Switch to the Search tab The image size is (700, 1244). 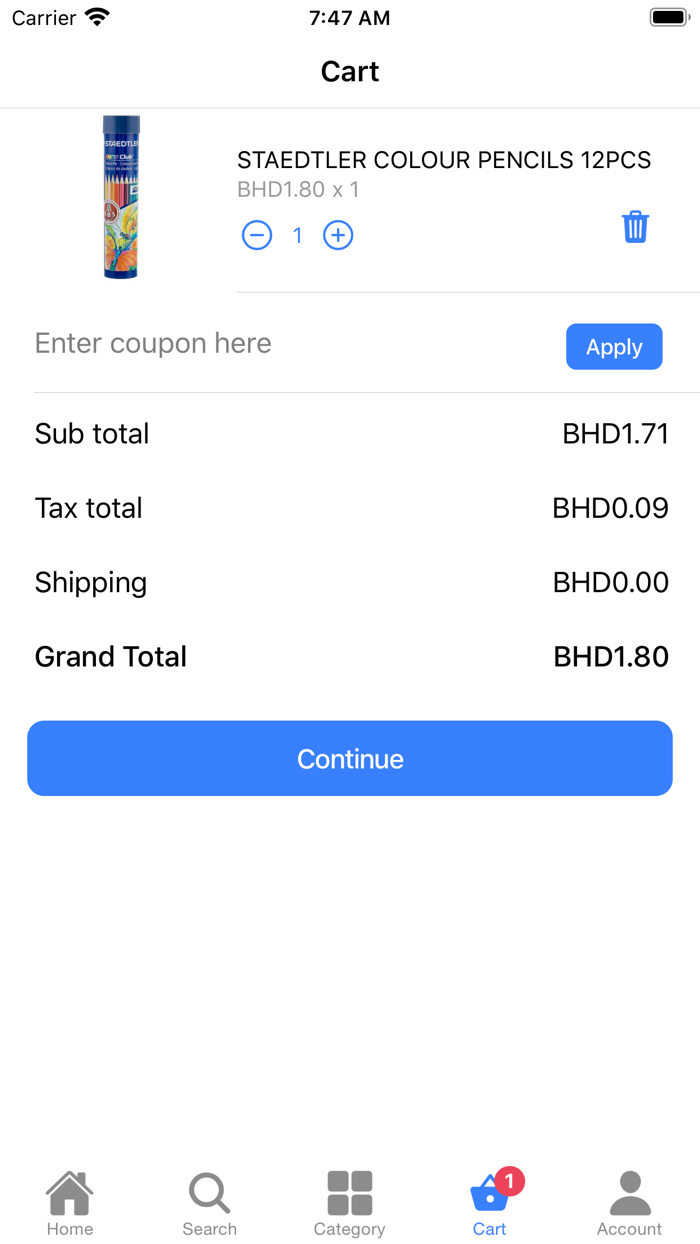[x=210, y=1204]
